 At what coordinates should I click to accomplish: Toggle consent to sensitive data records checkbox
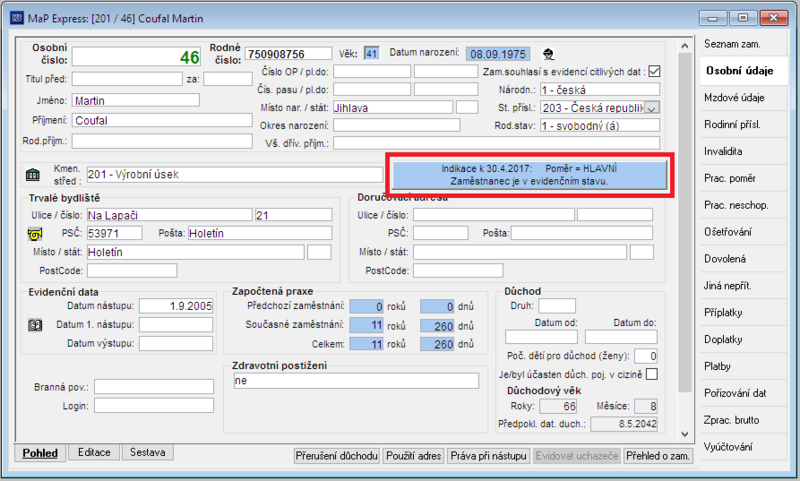654,71
